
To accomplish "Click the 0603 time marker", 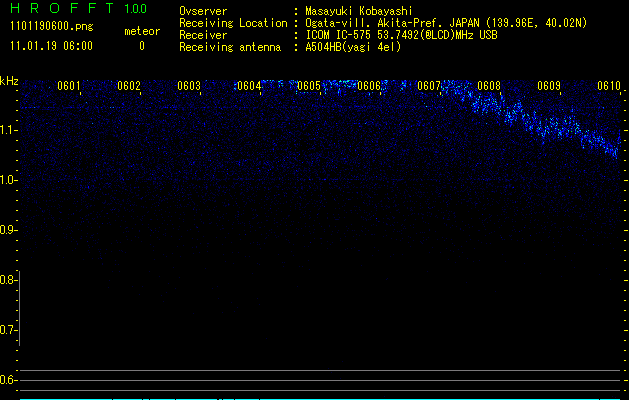I will tap(189, 86).
